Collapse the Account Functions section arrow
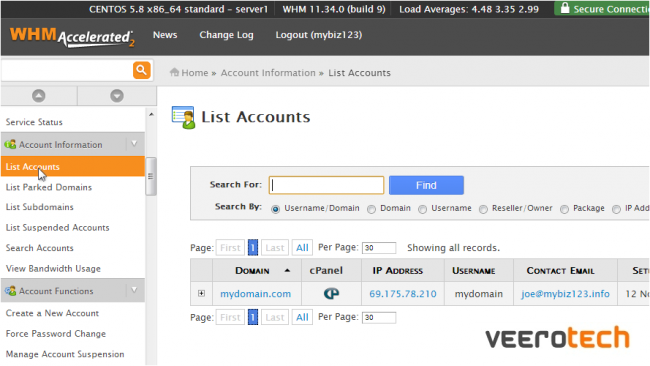Viewport: 650px width, 366px height. pyautogui.click(x=134, y=290)
